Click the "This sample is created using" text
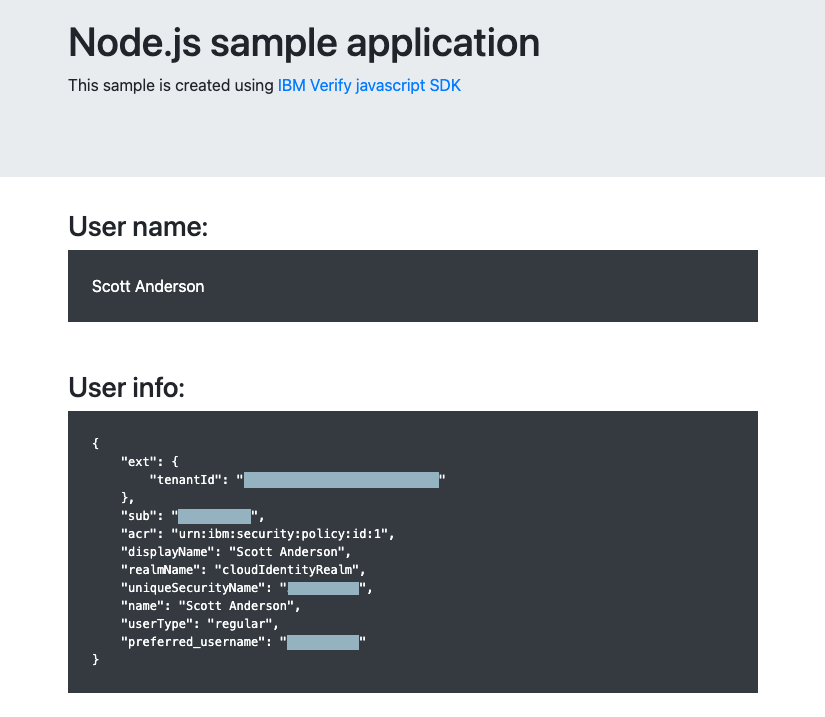825x717 pixels. (171, 85)
